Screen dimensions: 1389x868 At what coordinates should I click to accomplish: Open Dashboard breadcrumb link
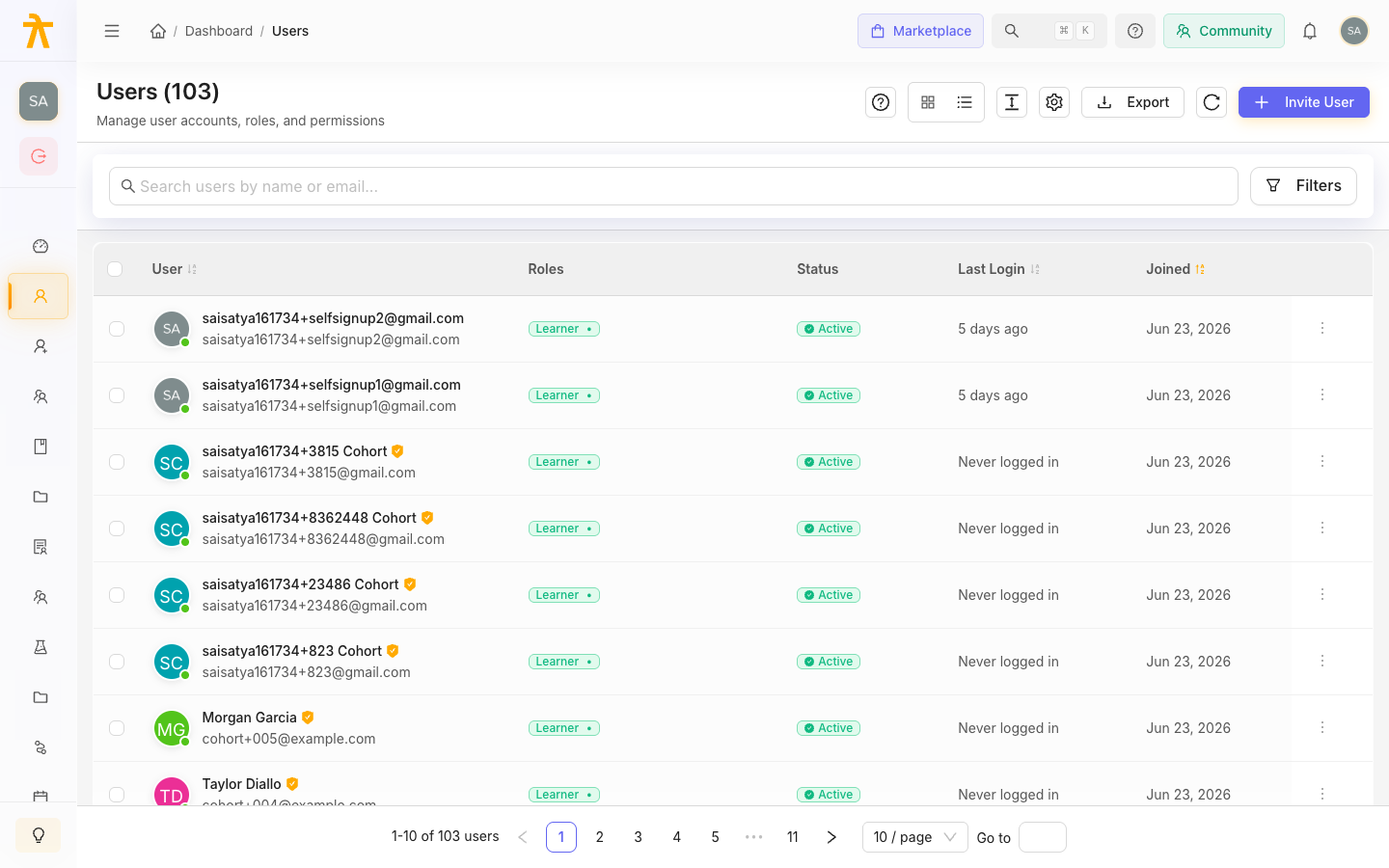pyautogui.click(x=219, y=31)
